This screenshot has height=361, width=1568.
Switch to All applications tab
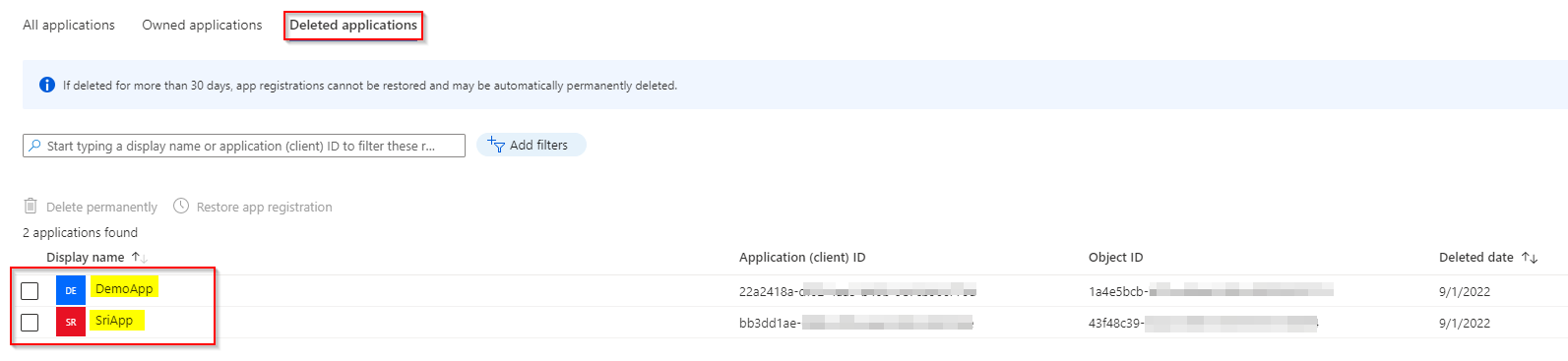pyautogui.click(x=69, y=25)
